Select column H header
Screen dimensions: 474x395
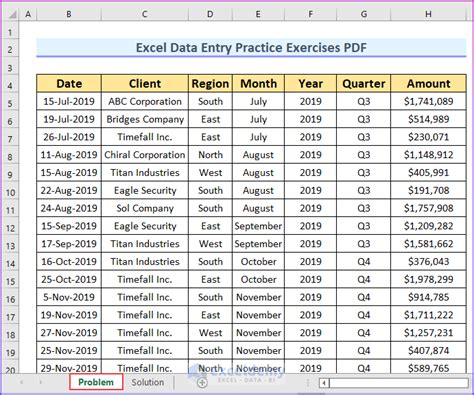[428, 14]
